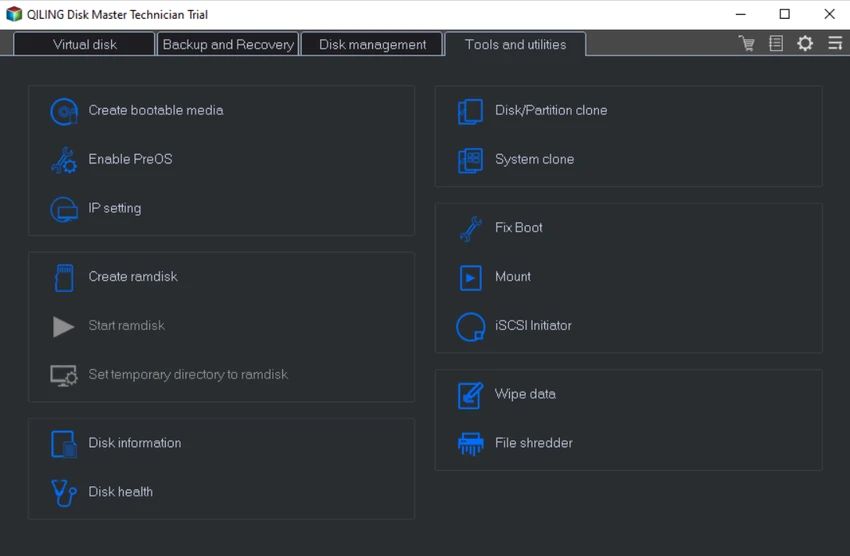Screen dimensions: 850x556
Task: Click the Enable PreOS wrench-gear icon
Action: click(x=64, y=160)
